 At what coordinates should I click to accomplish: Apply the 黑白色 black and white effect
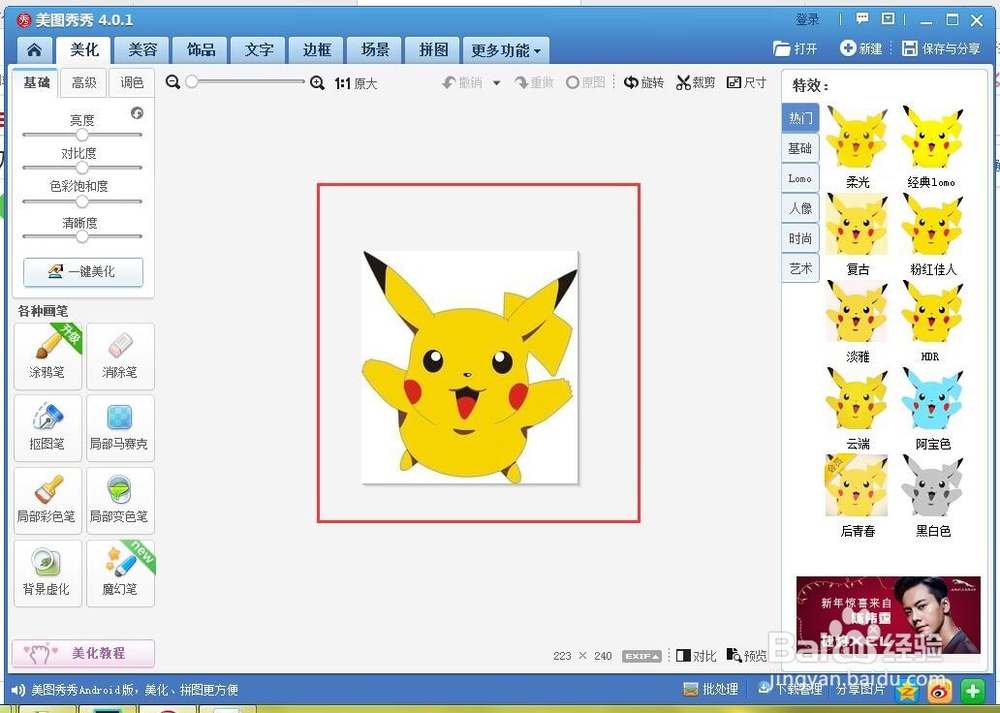click(x=932, y=485)
